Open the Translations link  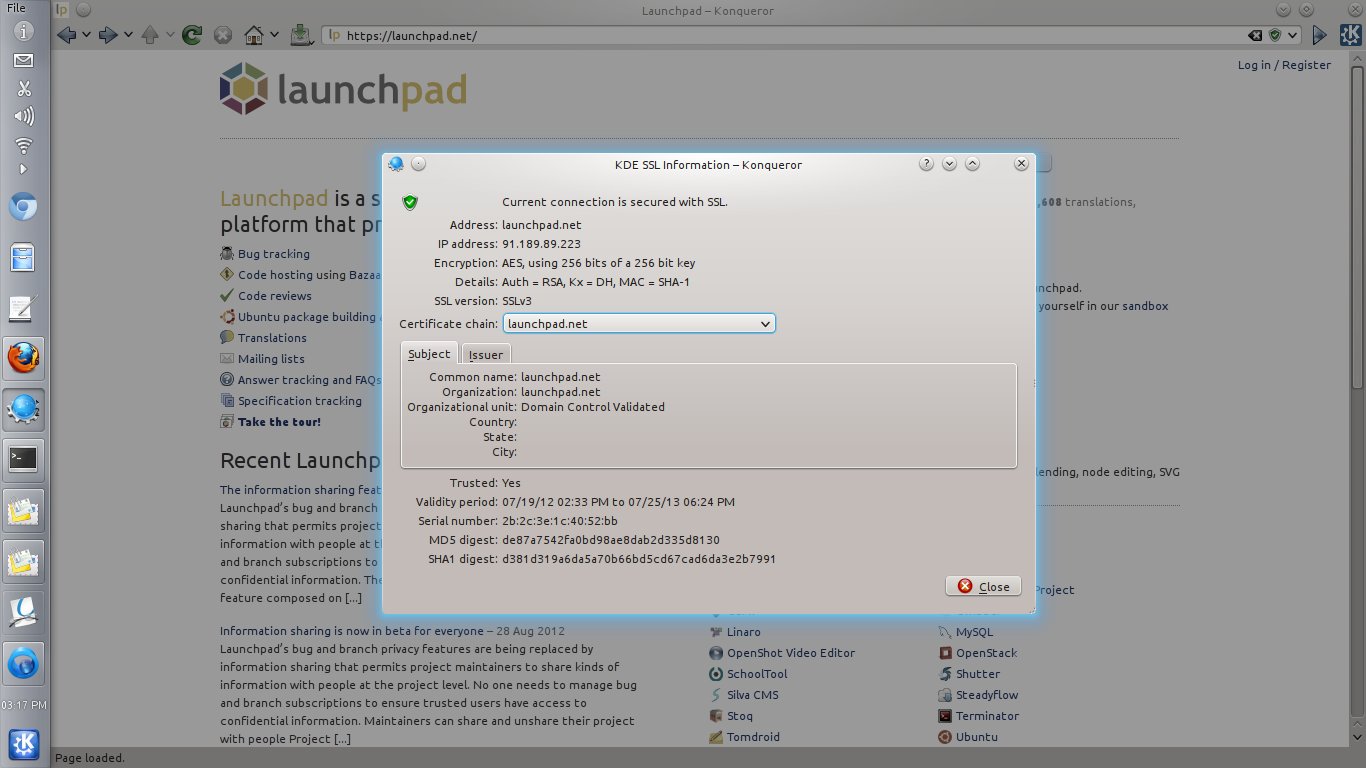click(272, 338)
